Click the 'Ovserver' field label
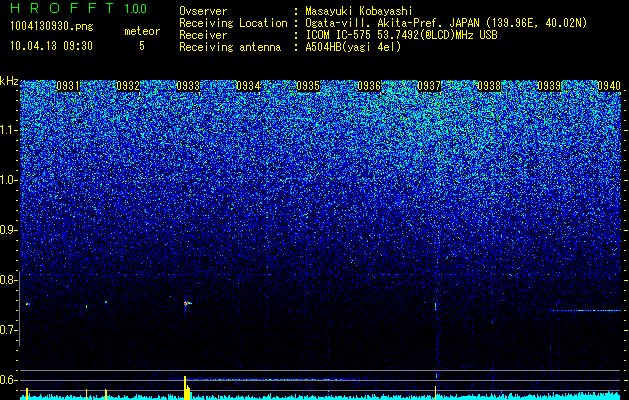The width and height of the screenshot is (629, 400). pos(203,11)
